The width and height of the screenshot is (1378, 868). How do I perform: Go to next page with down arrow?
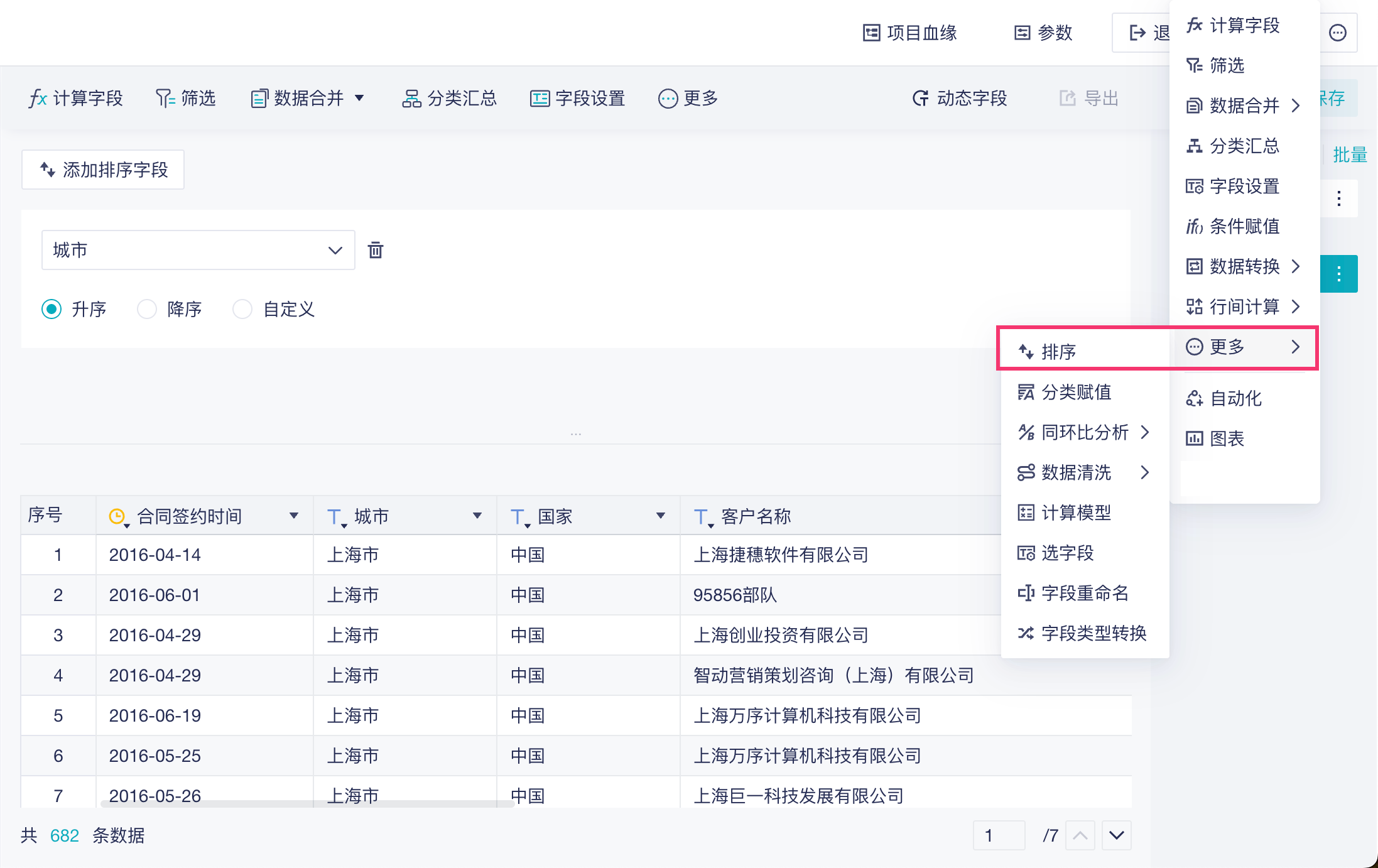(x=1116, y=835)
